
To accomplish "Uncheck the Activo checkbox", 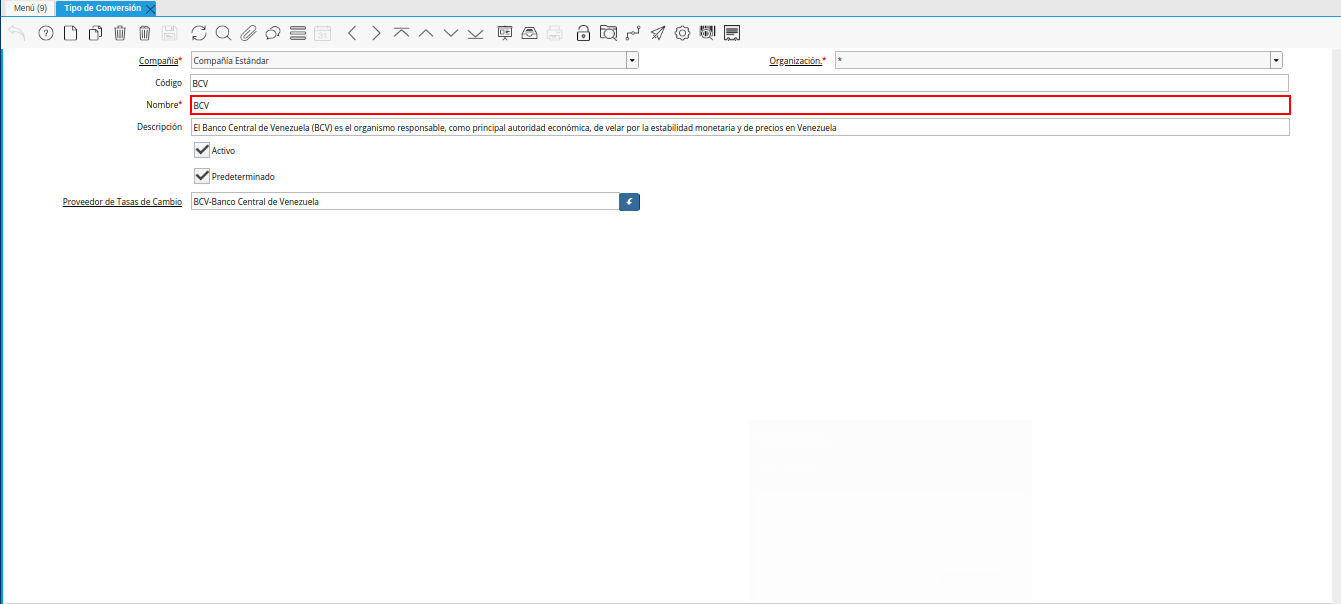I will [x=202, y=150].
